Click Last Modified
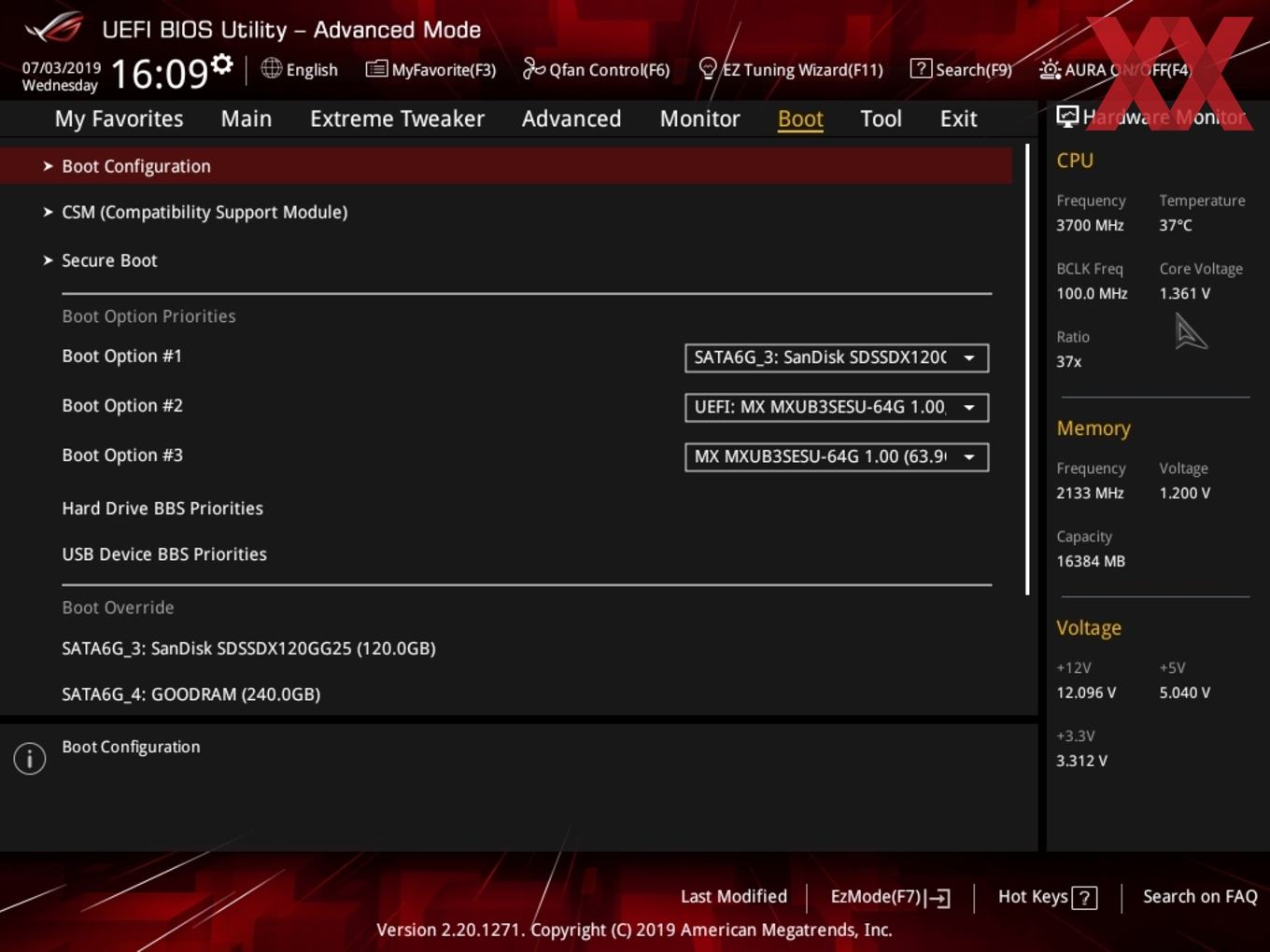Viewport: 1270px width, 952px height. click(x=734, y=897)
